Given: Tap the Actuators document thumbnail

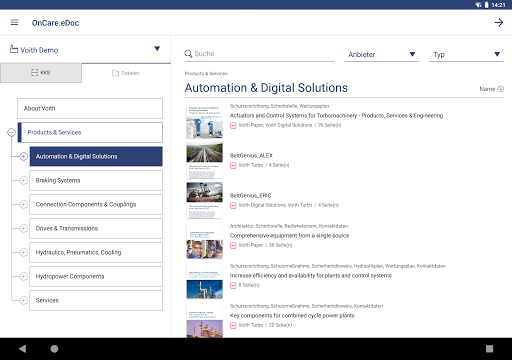Looking at the screenshot, I should pos(204,120).
